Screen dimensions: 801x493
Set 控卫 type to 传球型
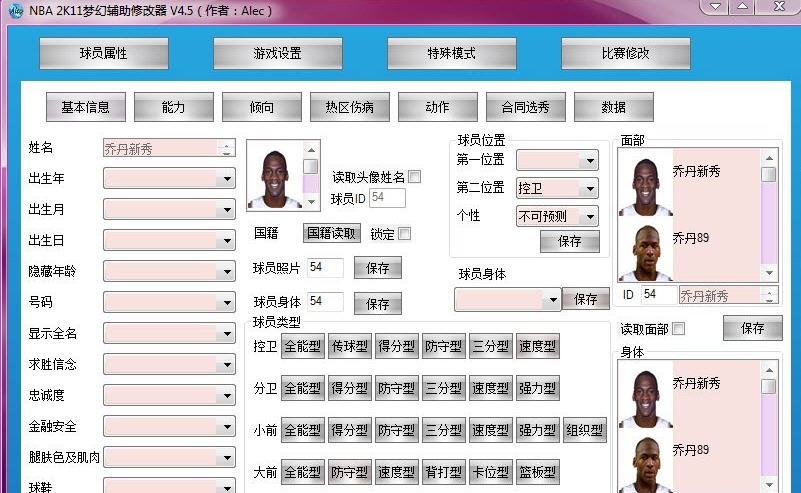[350, 347]
